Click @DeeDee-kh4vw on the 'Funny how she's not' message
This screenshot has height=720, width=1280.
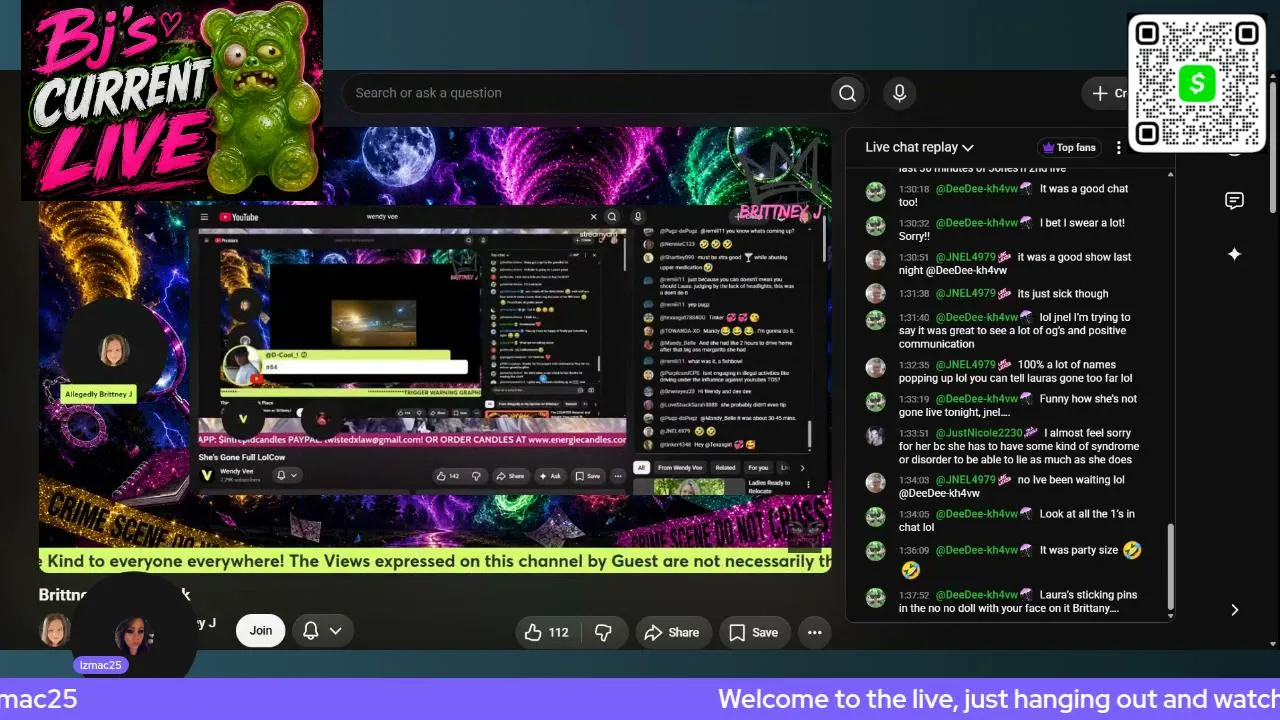click(977, 399)
